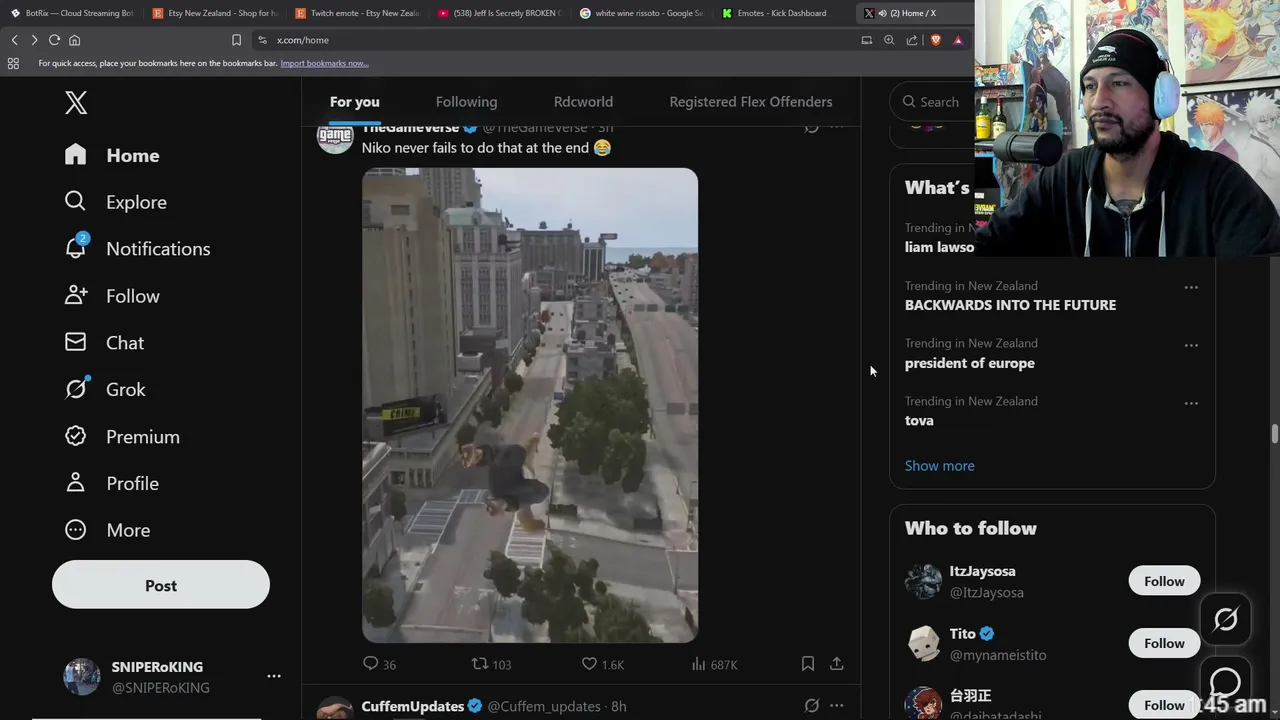Bookmark the TheGameVerse post

click(808, 663)
